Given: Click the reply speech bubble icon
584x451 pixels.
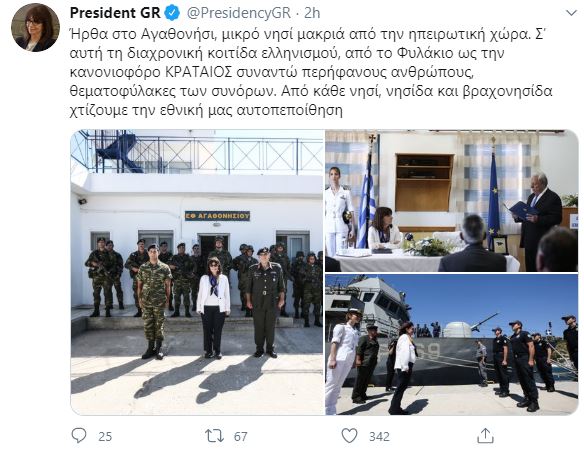Looking at the screenshot, I should (79, 435).
